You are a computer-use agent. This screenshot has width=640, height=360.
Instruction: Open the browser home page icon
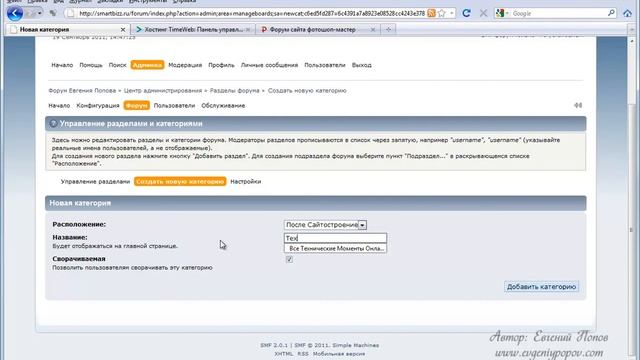pos(627,13)
